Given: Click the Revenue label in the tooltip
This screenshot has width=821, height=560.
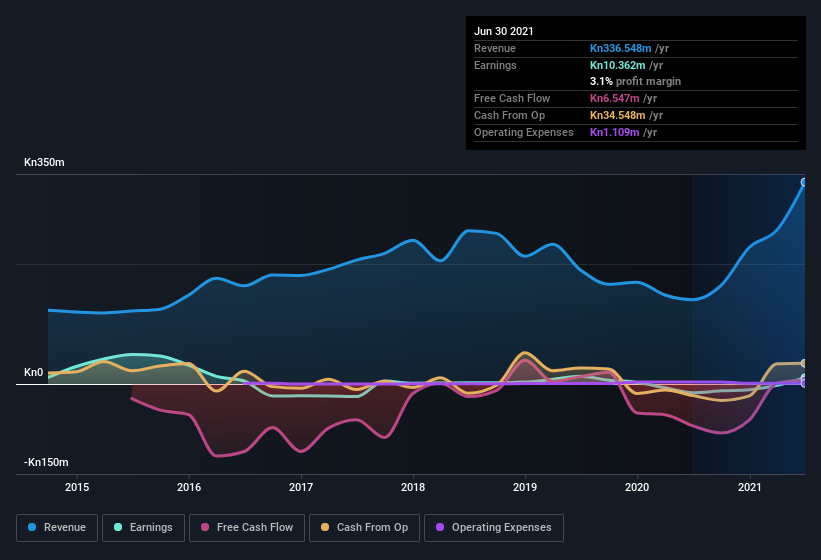Looking at the screenshot, I should (495, 48).
